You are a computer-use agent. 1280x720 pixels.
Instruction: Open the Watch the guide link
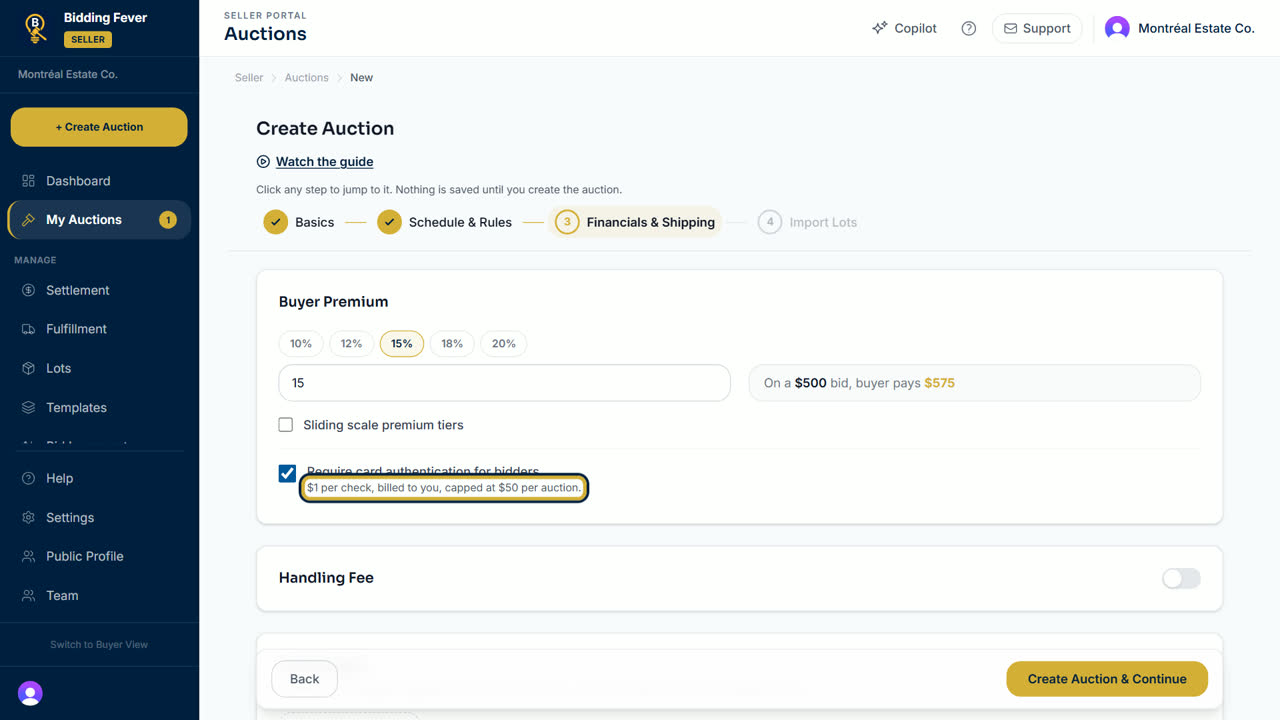(x=325, y=161)
